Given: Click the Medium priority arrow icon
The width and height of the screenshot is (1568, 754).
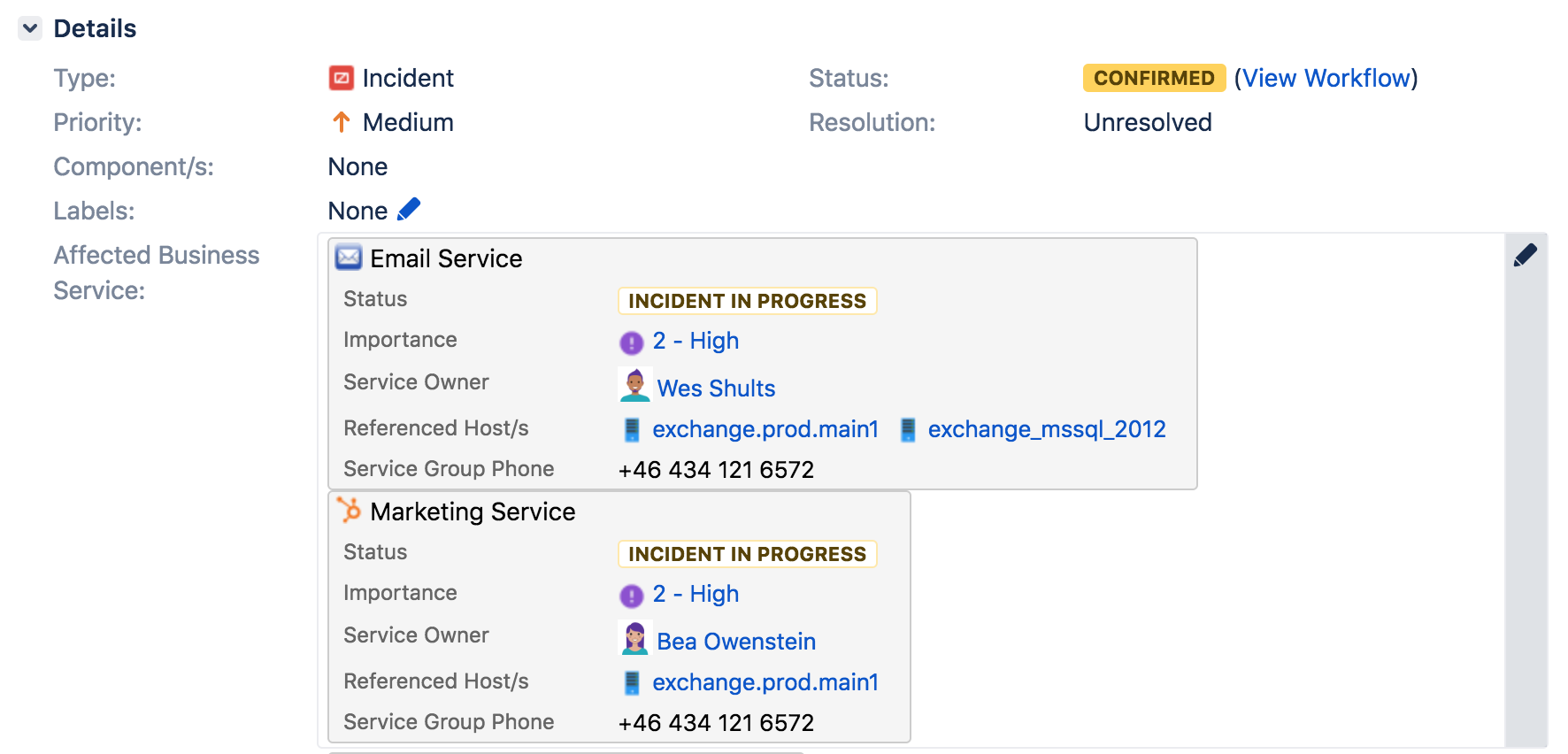Looking at the screenshot, I should click(341, 122).
